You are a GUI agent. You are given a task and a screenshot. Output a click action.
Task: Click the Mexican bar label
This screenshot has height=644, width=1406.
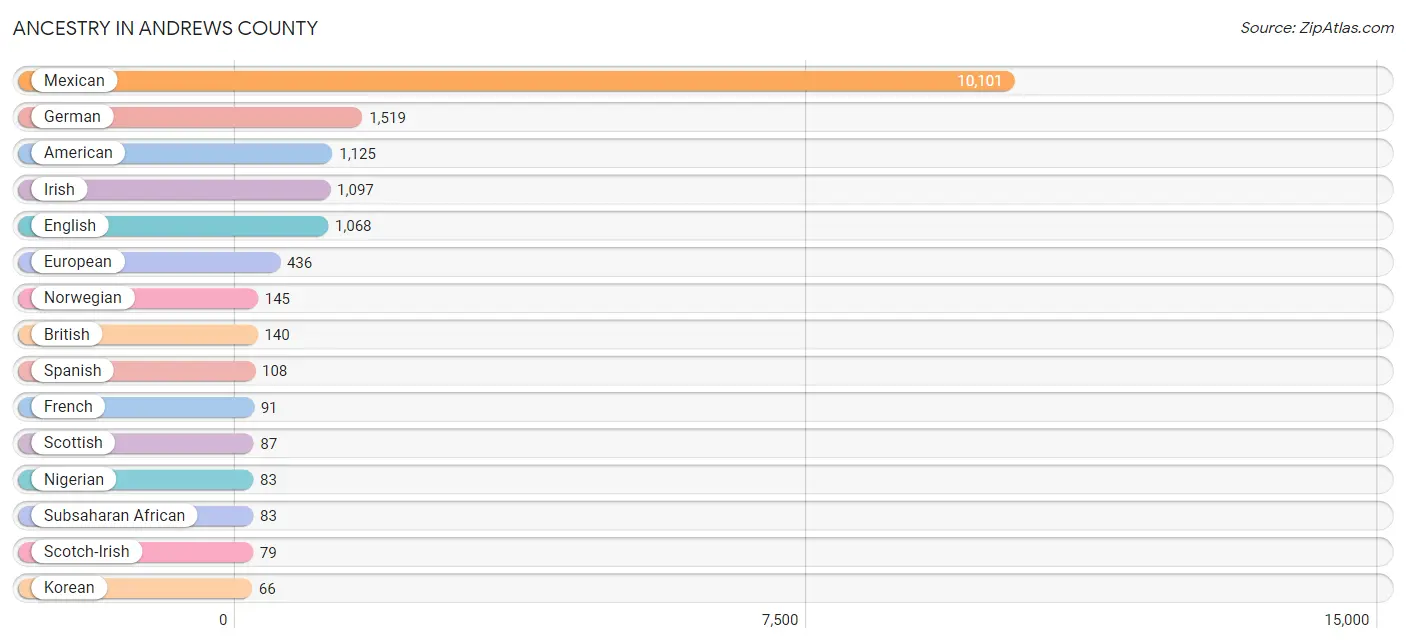click(74, 81)
